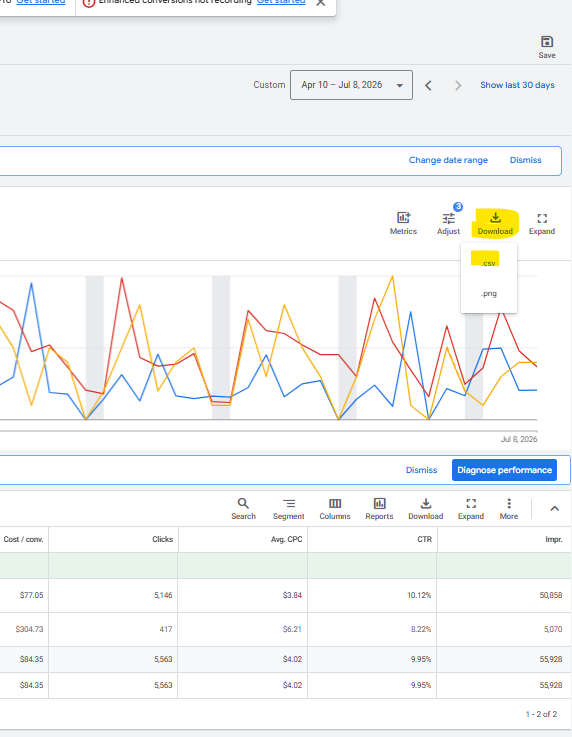Click the Save icon

coord(547,42)
